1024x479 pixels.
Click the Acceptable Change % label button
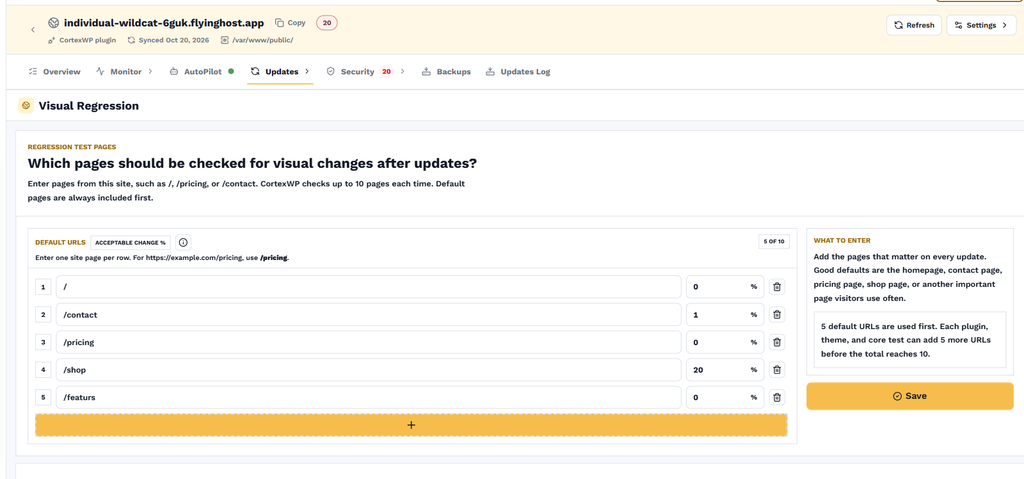tap(131, 242)
